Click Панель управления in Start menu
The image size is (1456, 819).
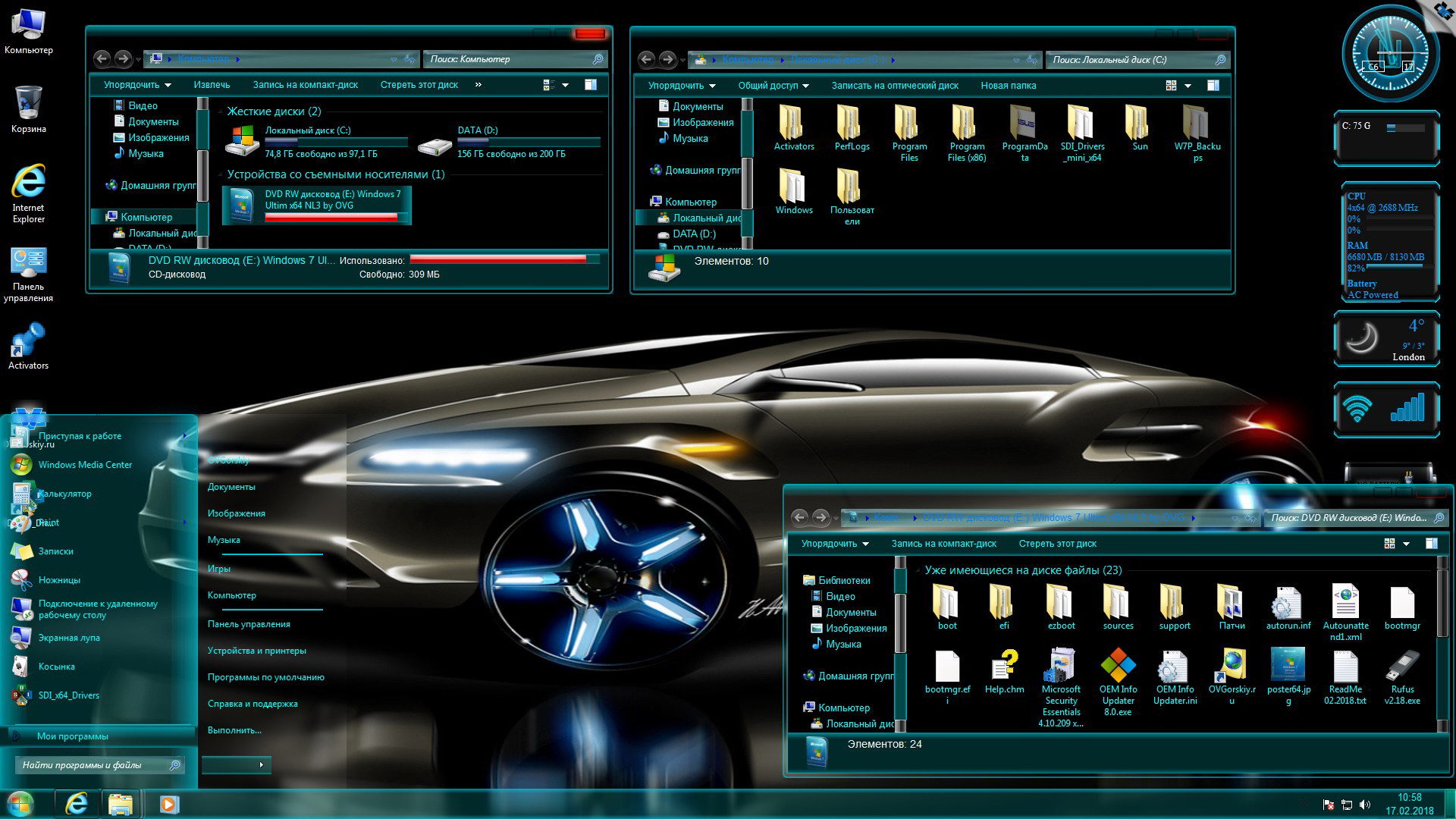tap(249, 624)
